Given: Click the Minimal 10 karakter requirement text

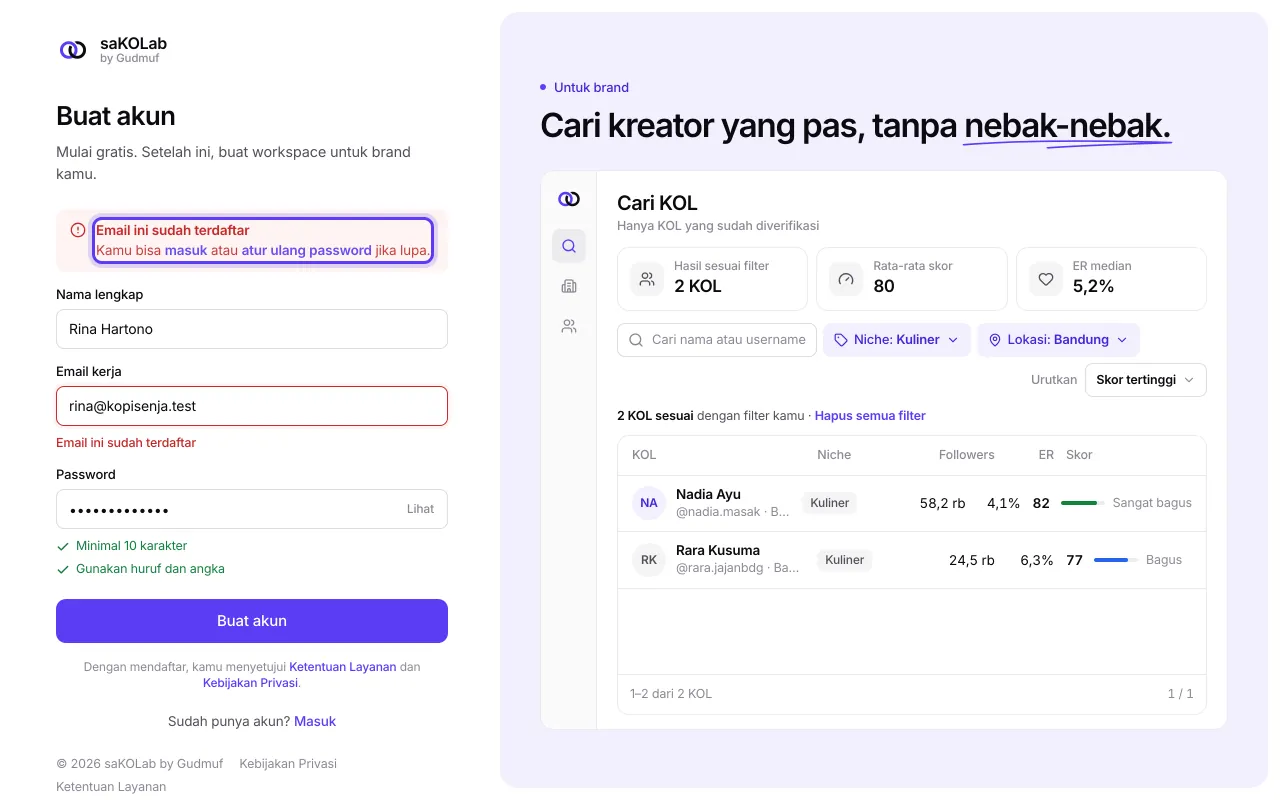Looking at the screenshot, I should click(132, 546).
